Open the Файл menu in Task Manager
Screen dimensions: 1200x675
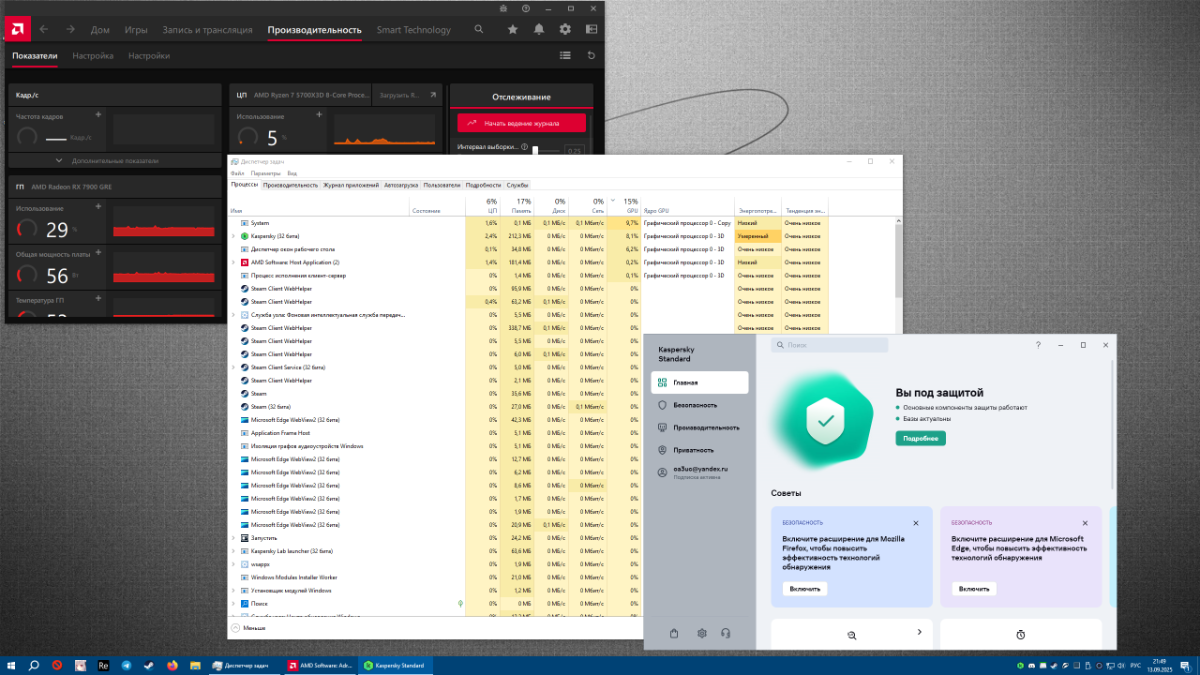(237, 173)
